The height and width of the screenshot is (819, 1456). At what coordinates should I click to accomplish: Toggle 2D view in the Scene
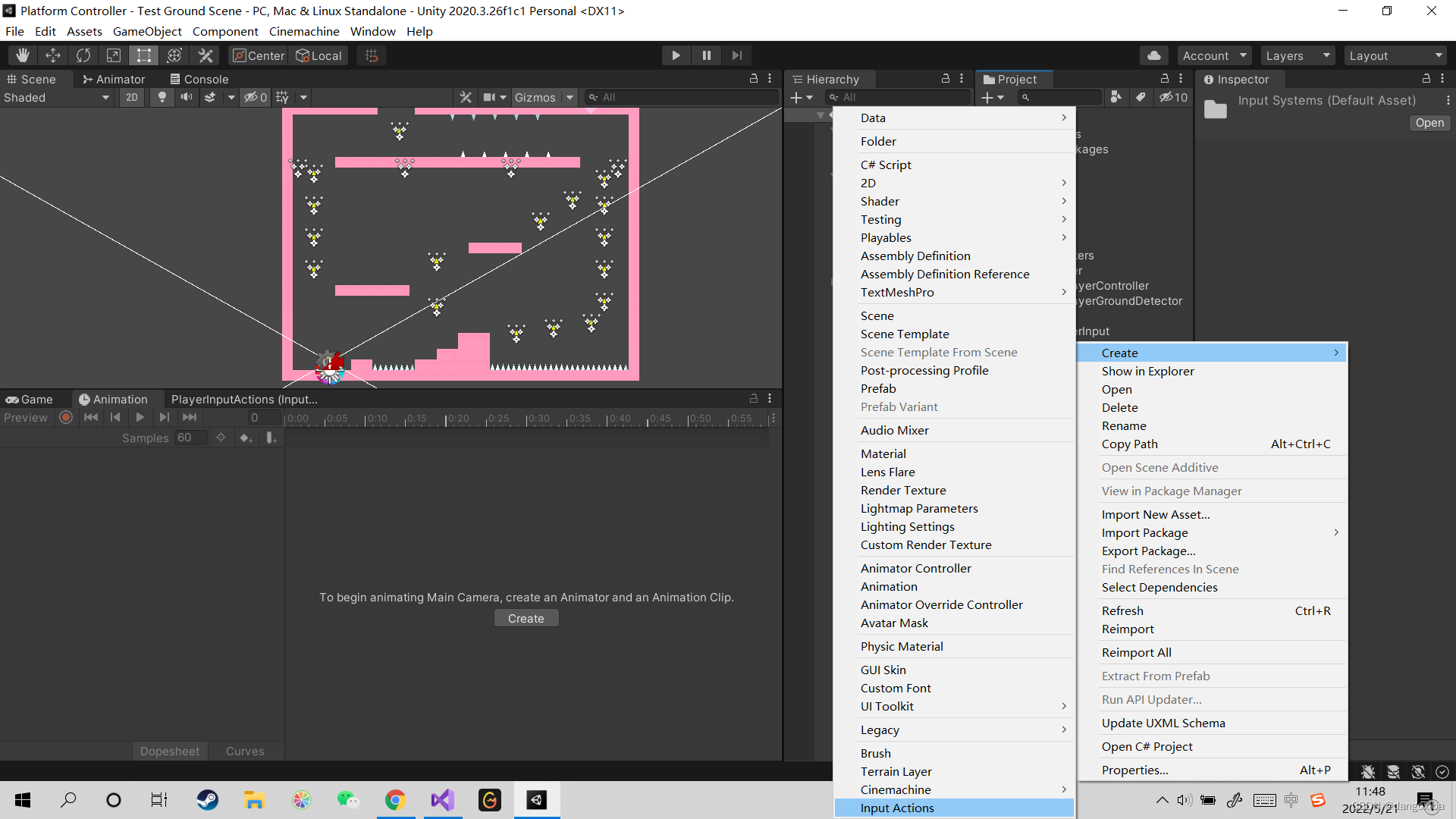[x=132, y=97]
